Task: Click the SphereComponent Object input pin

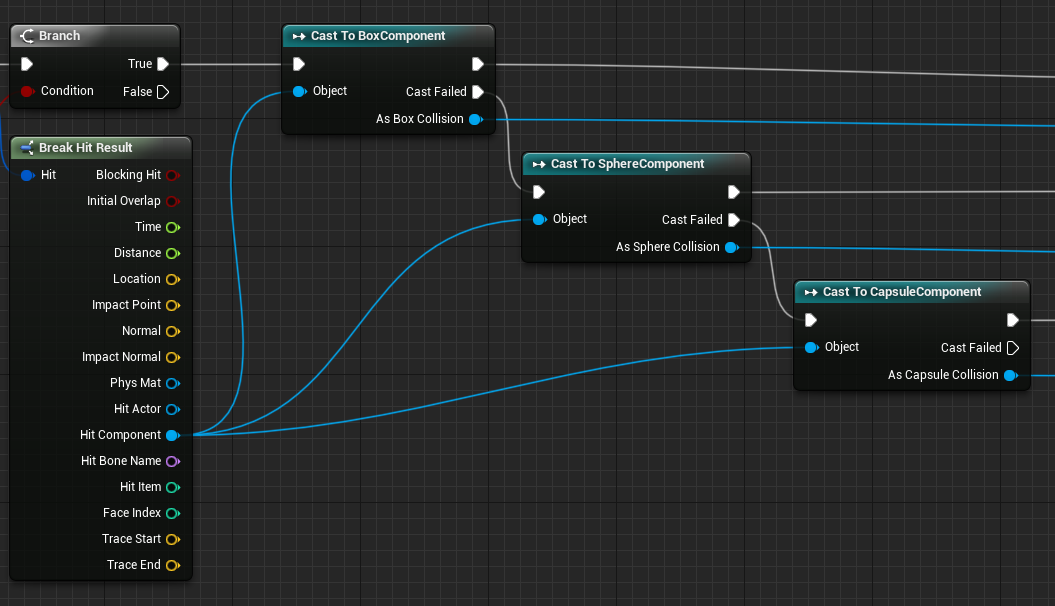Action: pos(540,219)
